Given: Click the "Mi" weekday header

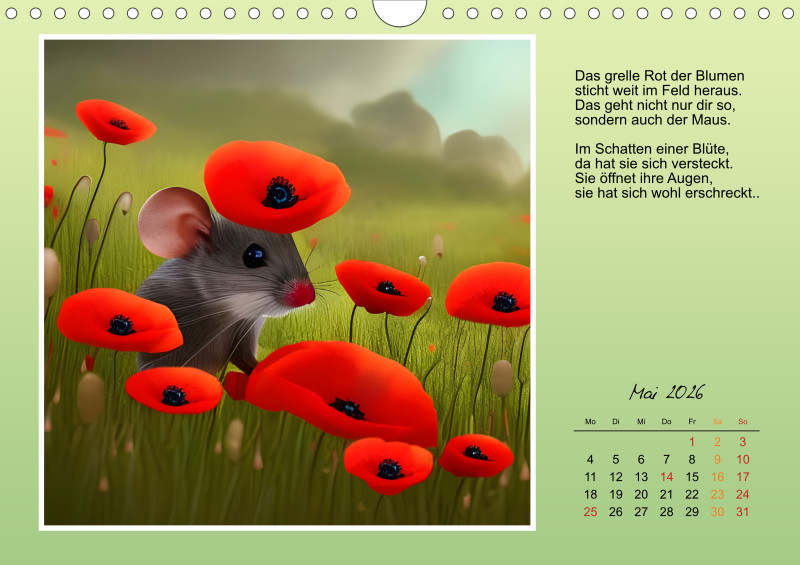Looking at the screenshot, I should pyautogui.click(x=641, y=422).
